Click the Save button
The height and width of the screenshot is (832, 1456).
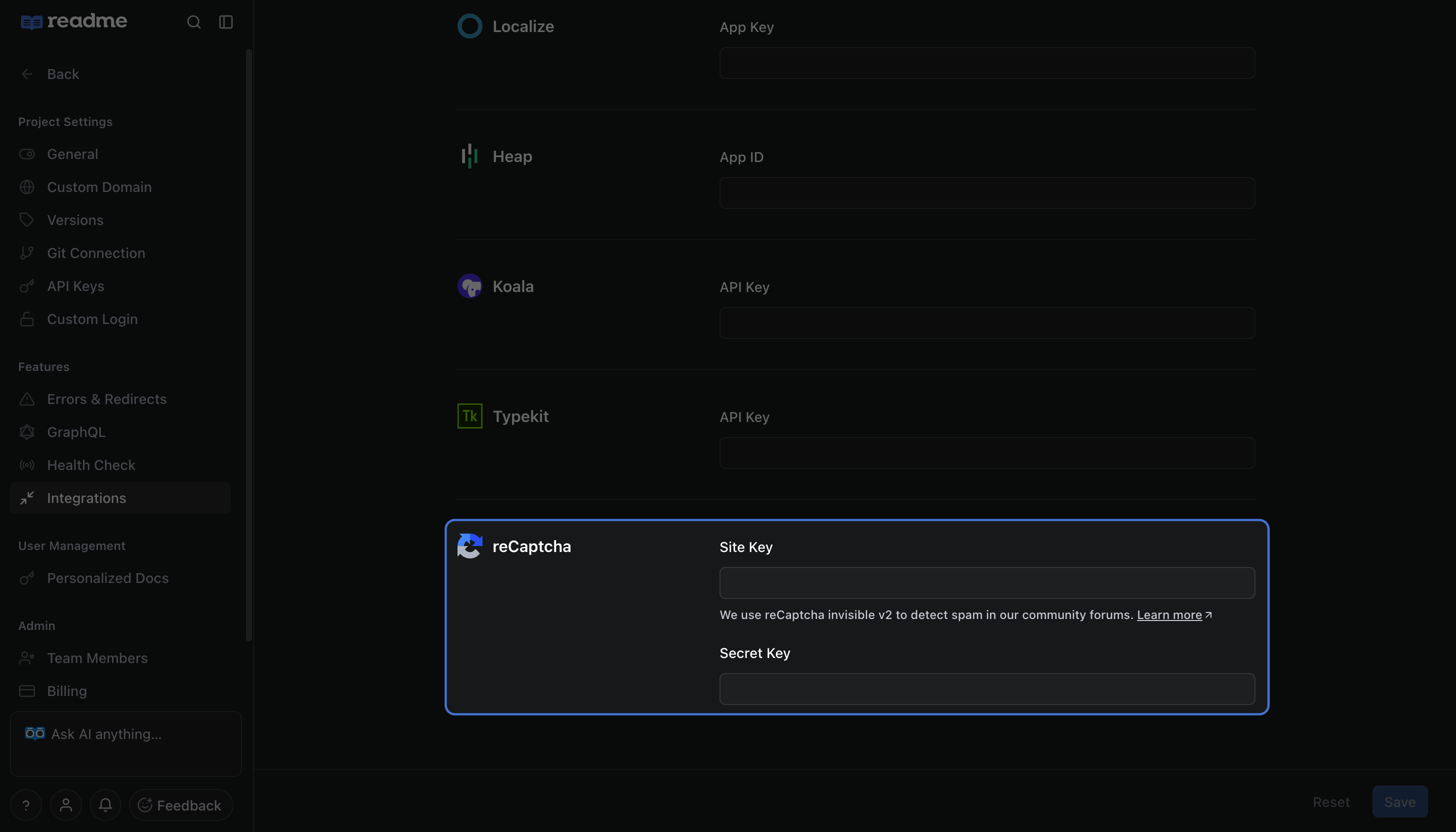(1400, 801)
